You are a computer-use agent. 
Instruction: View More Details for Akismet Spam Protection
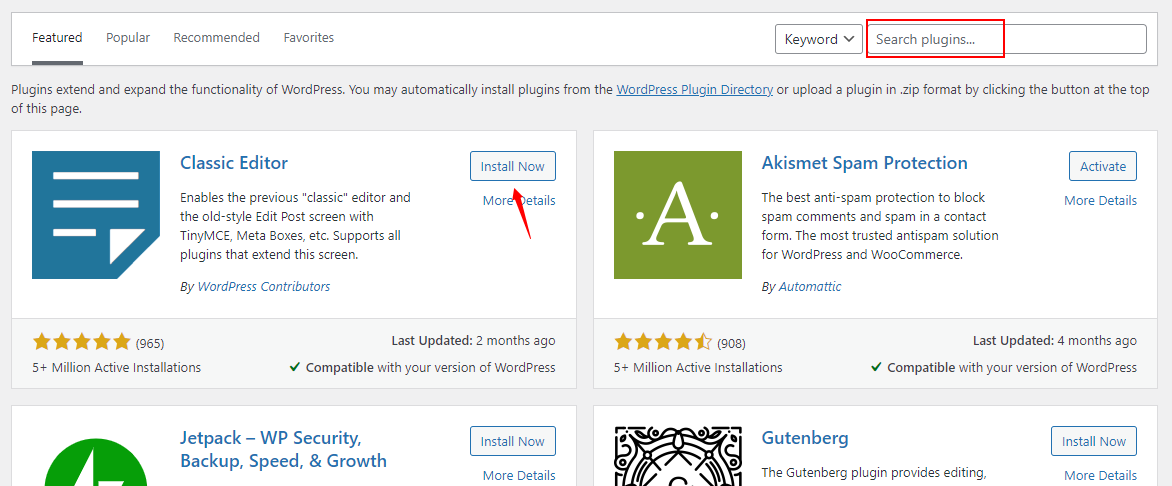(1100, 200)
